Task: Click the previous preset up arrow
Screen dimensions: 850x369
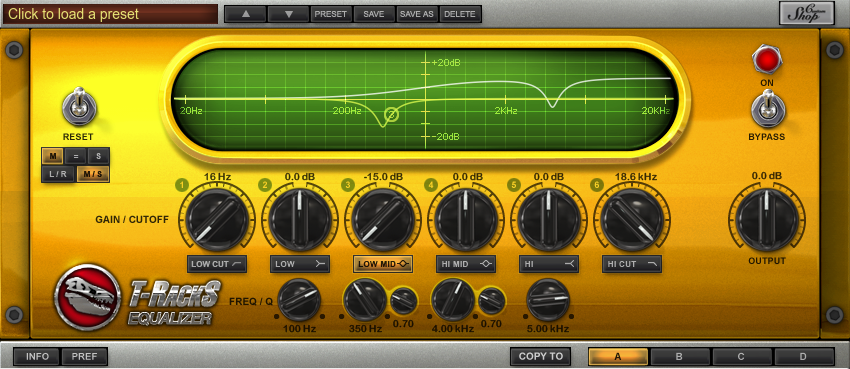Action: point(246,14)
